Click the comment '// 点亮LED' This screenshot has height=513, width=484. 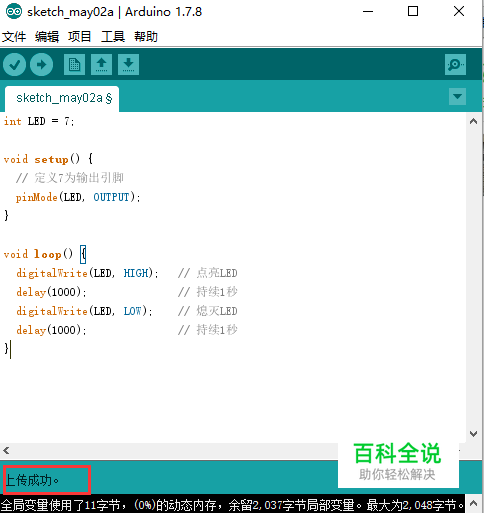click(x=208, y=273)
